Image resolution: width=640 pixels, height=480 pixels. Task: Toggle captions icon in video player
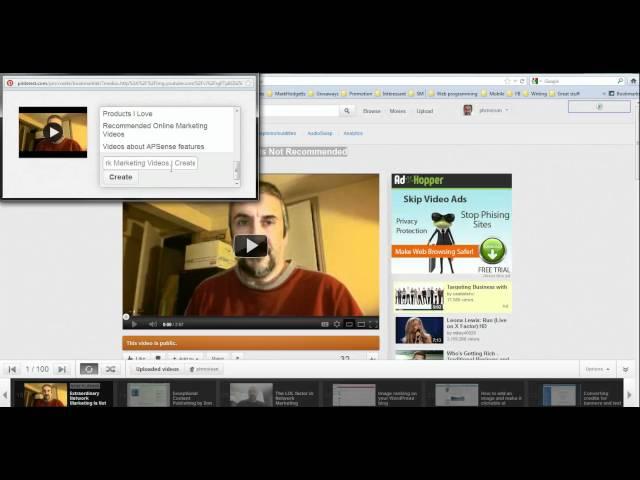click(325, 324)
